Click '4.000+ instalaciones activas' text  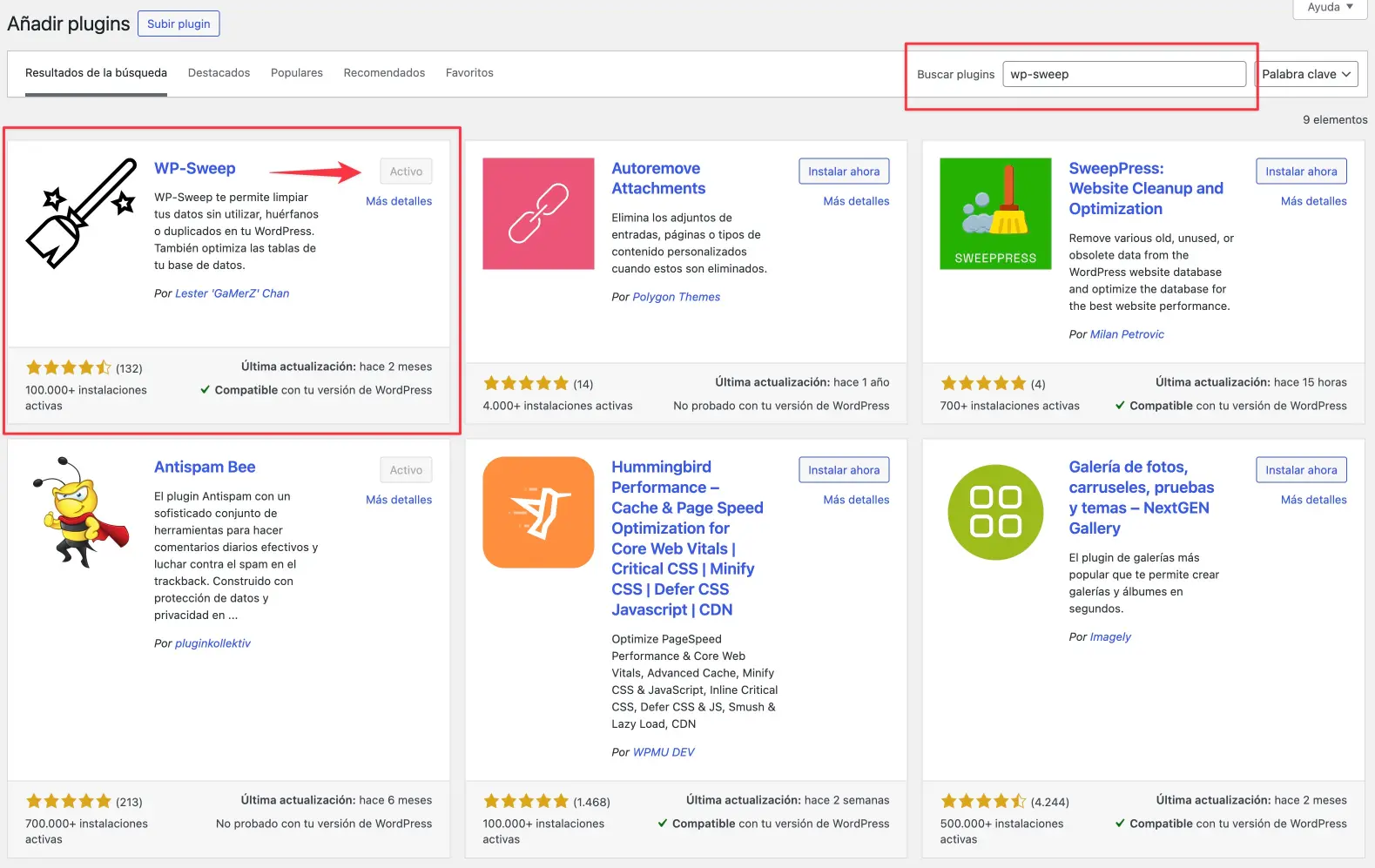pos(557,406)
